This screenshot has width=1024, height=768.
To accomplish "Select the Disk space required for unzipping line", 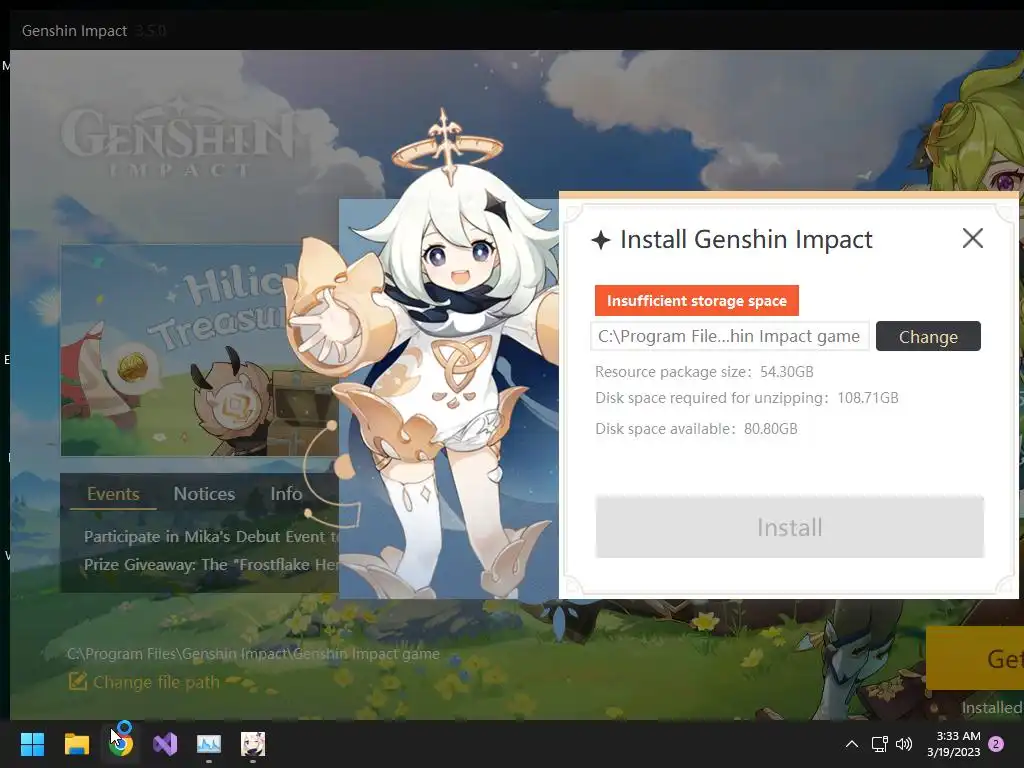I will (x=746, y=398).
